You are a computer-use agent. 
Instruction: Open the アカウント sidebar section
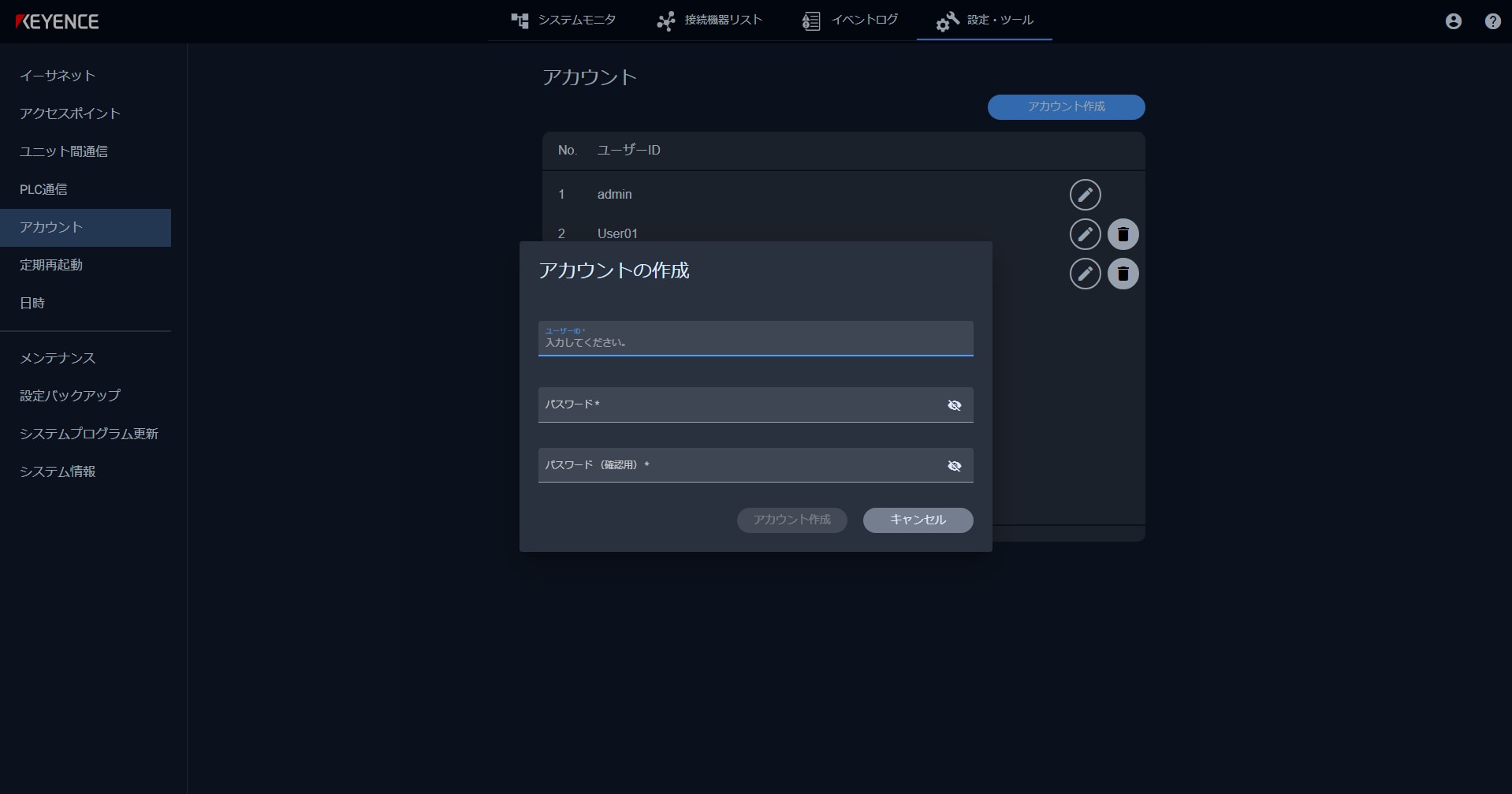pos(50,227)
